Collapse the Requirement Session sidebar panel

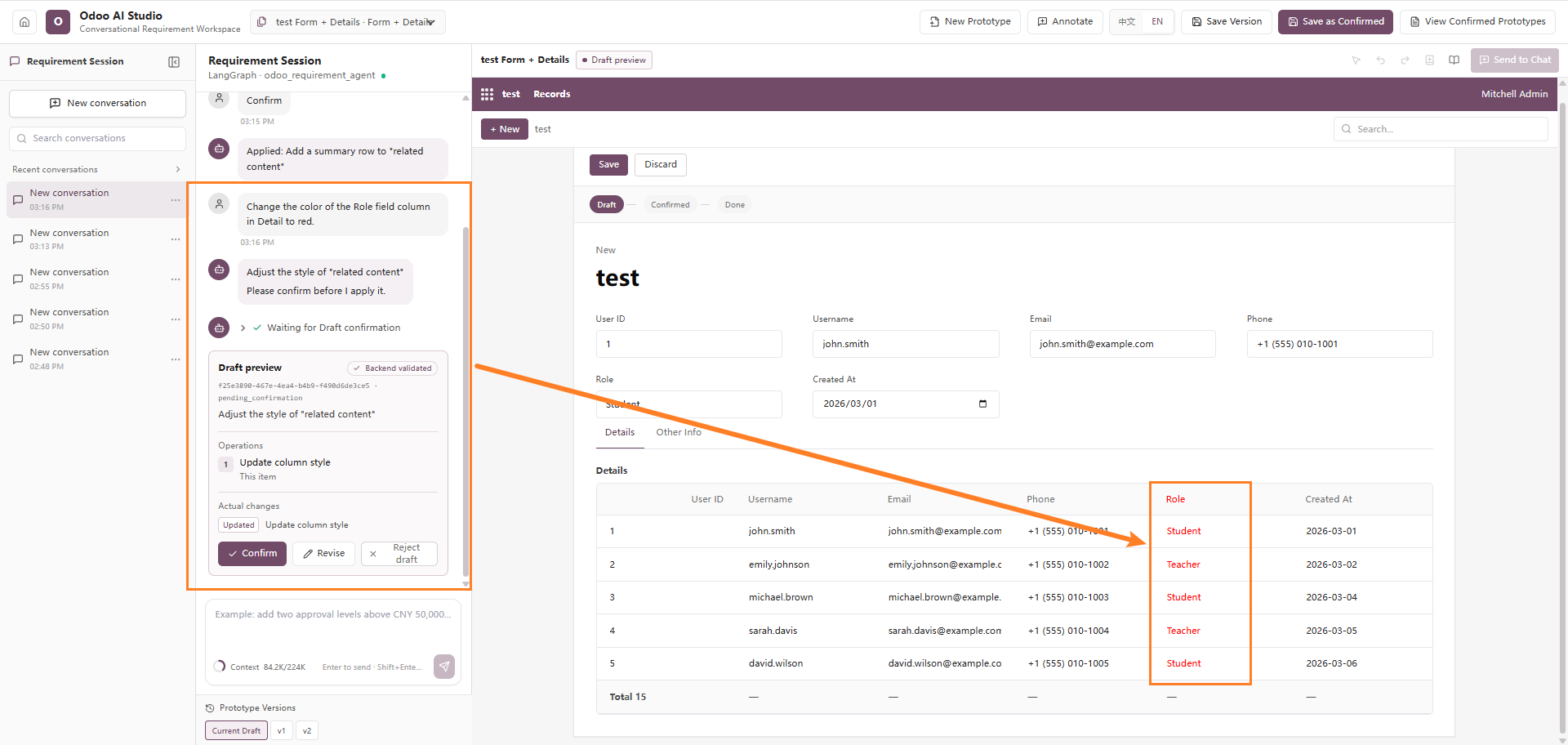[174, 62]
